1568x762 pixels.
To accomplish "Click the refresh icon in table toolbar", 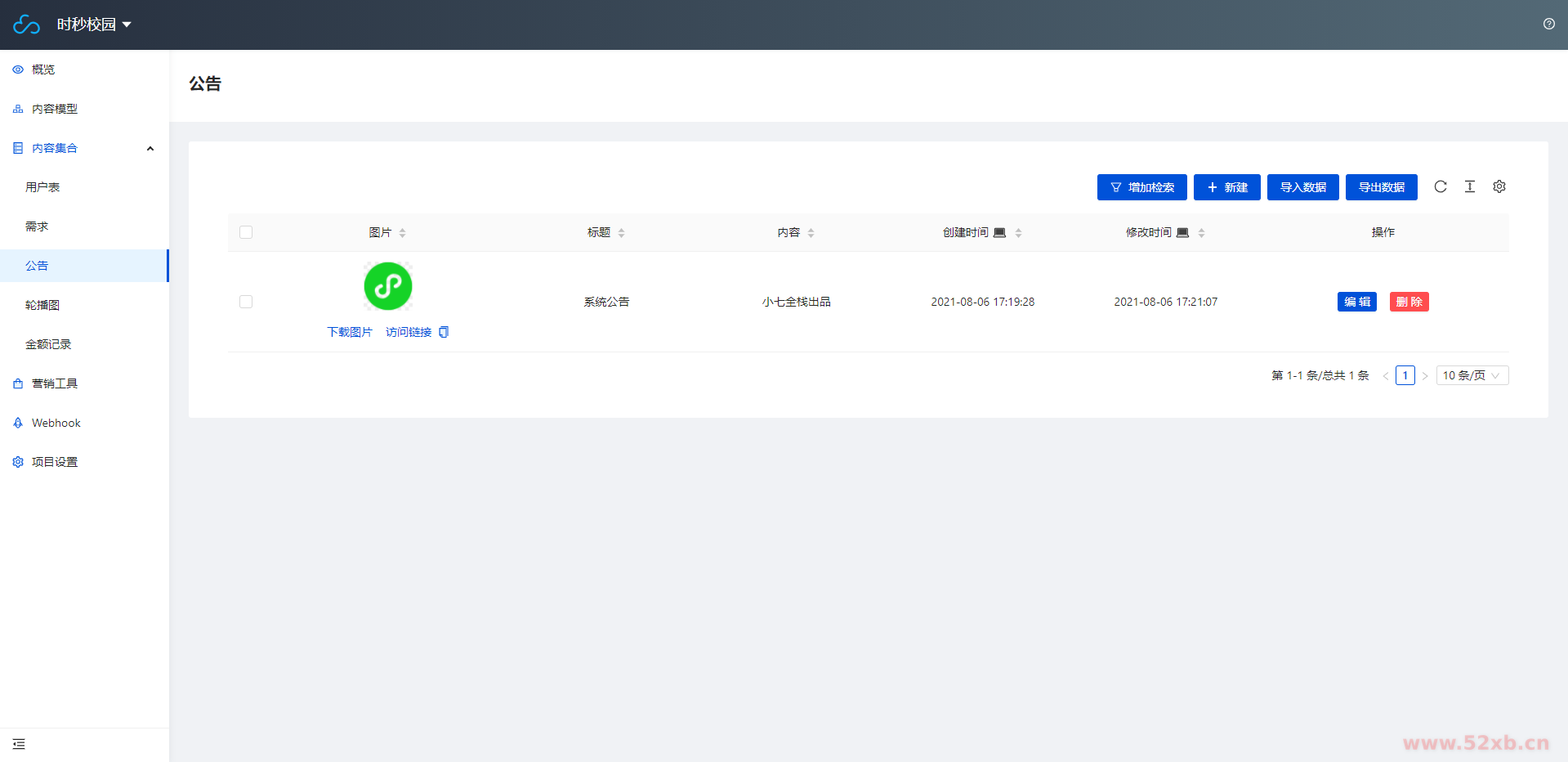I will [1440, 187].
